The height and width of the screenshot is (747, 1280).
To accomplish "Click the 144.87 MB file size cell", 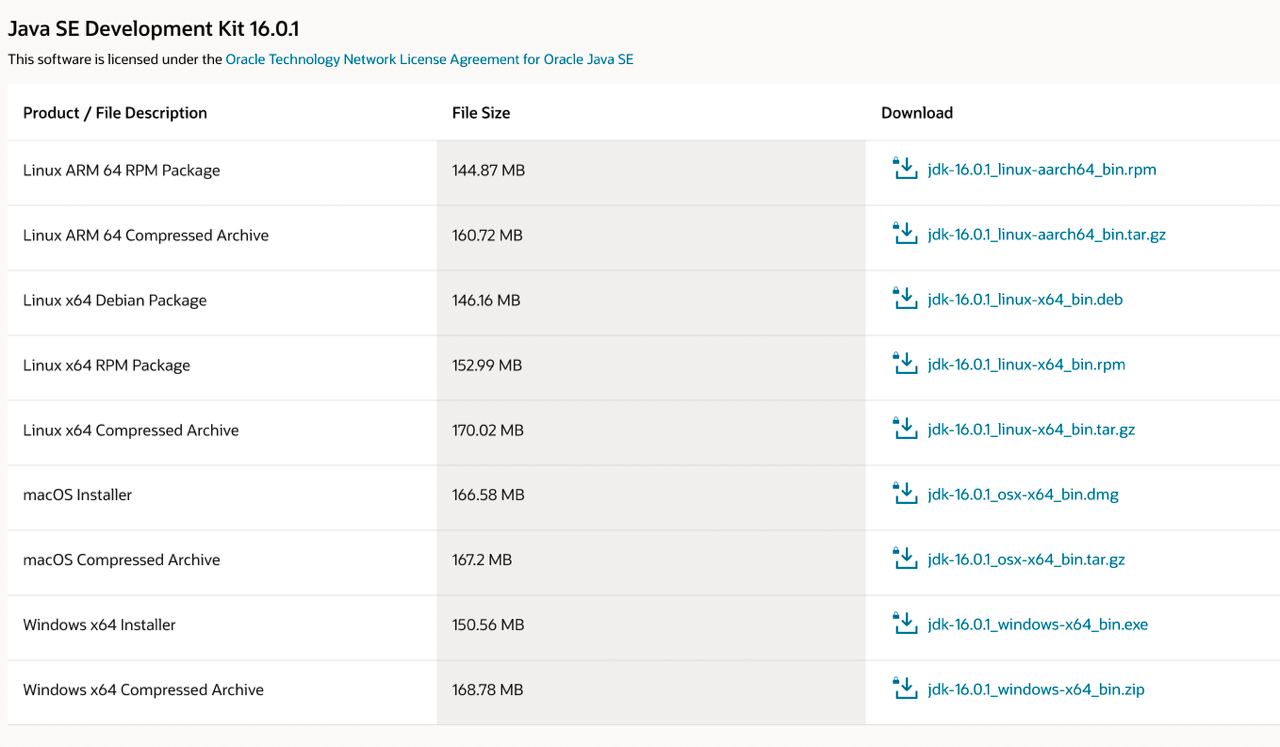I will pos(651,170).
